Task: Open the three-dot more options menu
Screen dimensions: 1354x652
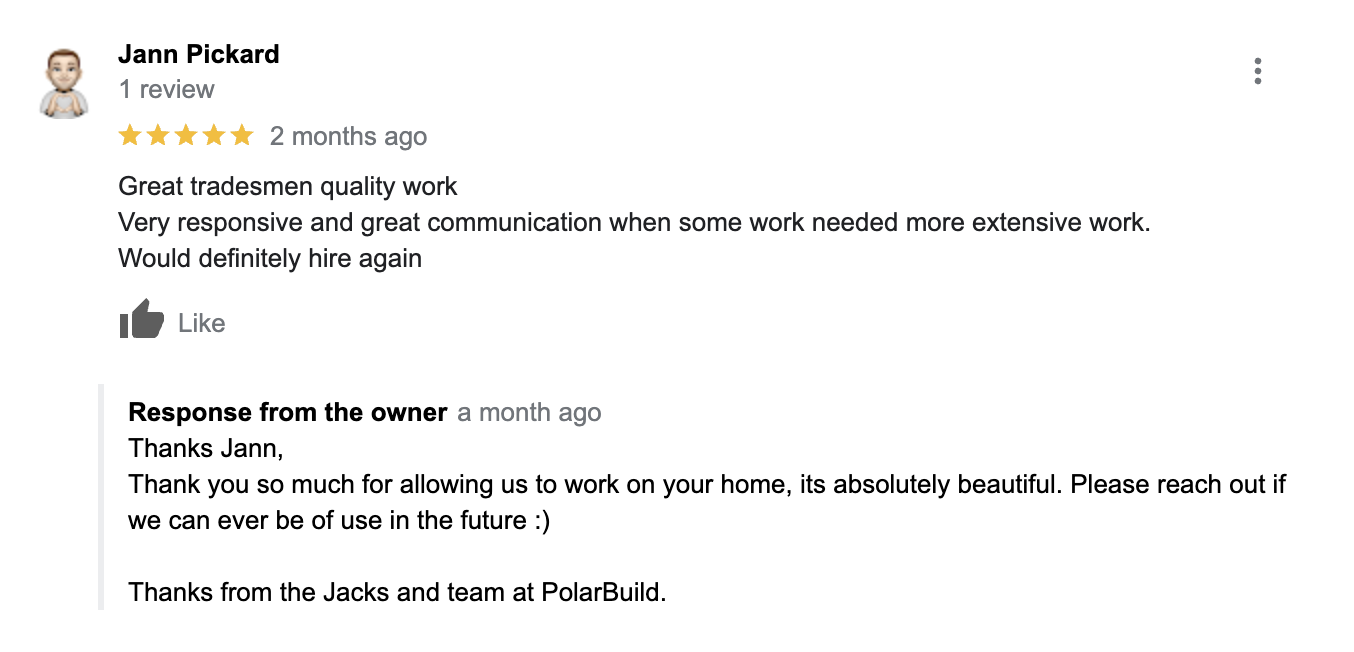Action: tap(1257, 72)
